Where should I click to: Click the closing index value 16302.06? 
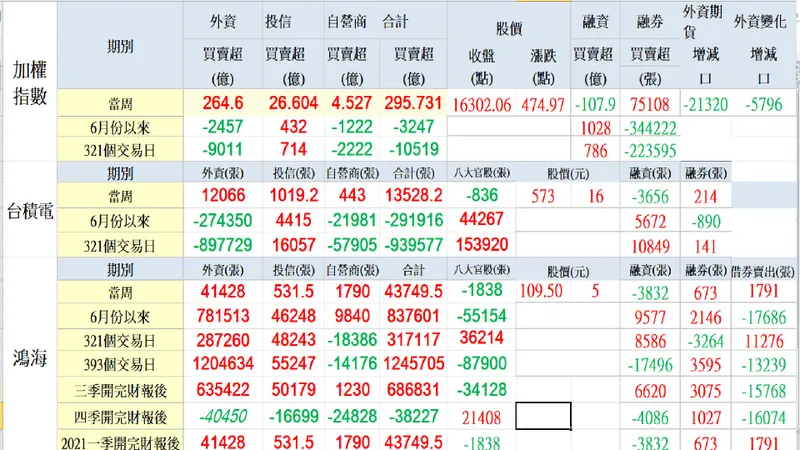tap(482, 105)
